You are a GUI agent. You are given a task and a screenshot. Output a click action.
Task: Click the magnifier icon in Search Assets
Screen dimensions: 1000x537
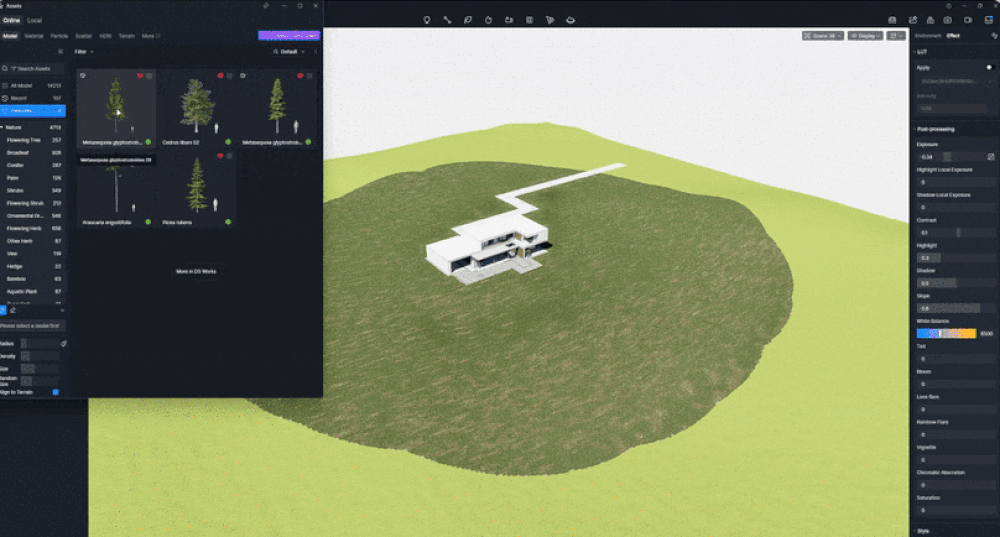coord(5,68)
